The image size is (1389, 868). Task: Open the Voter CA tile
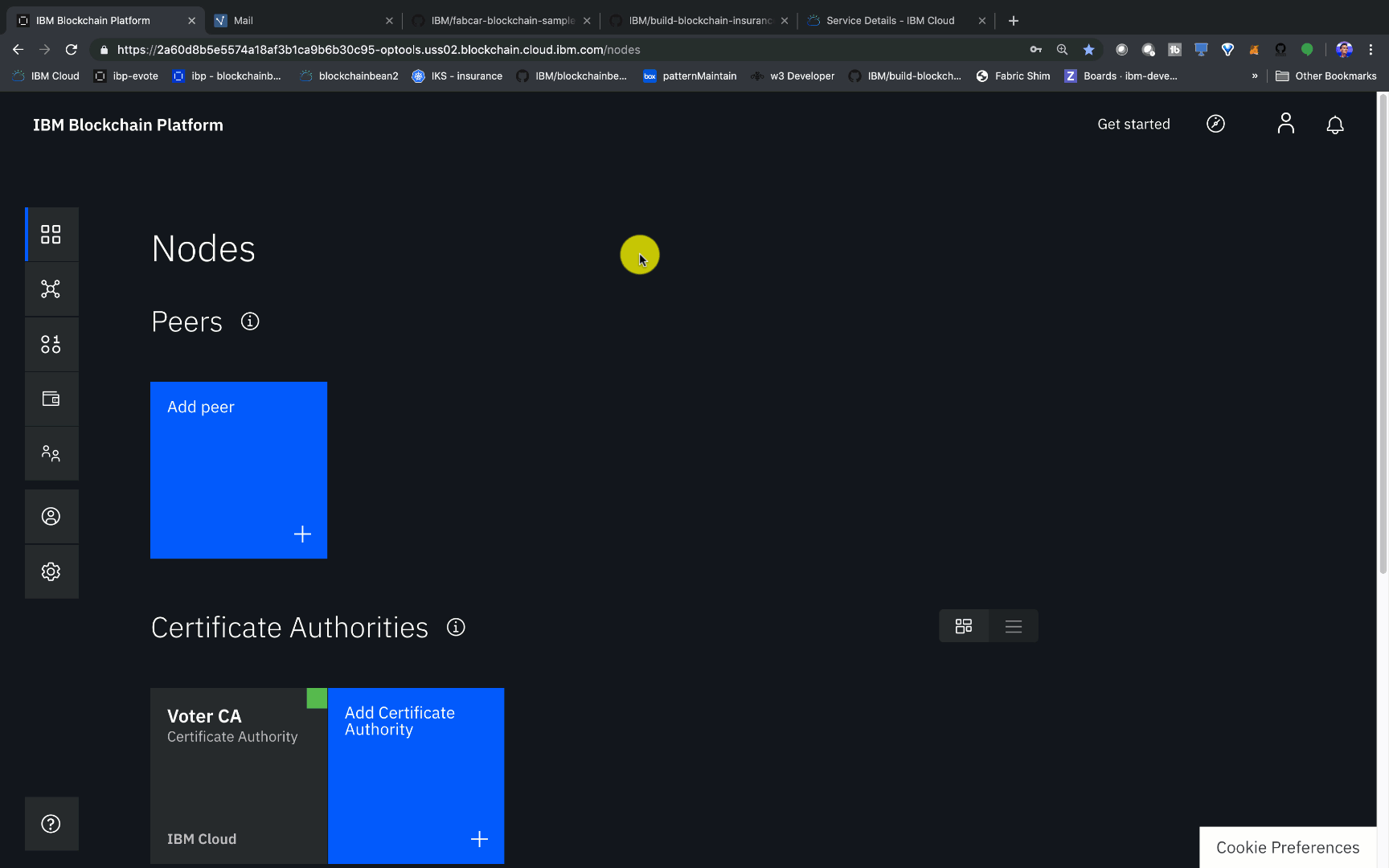239,776
